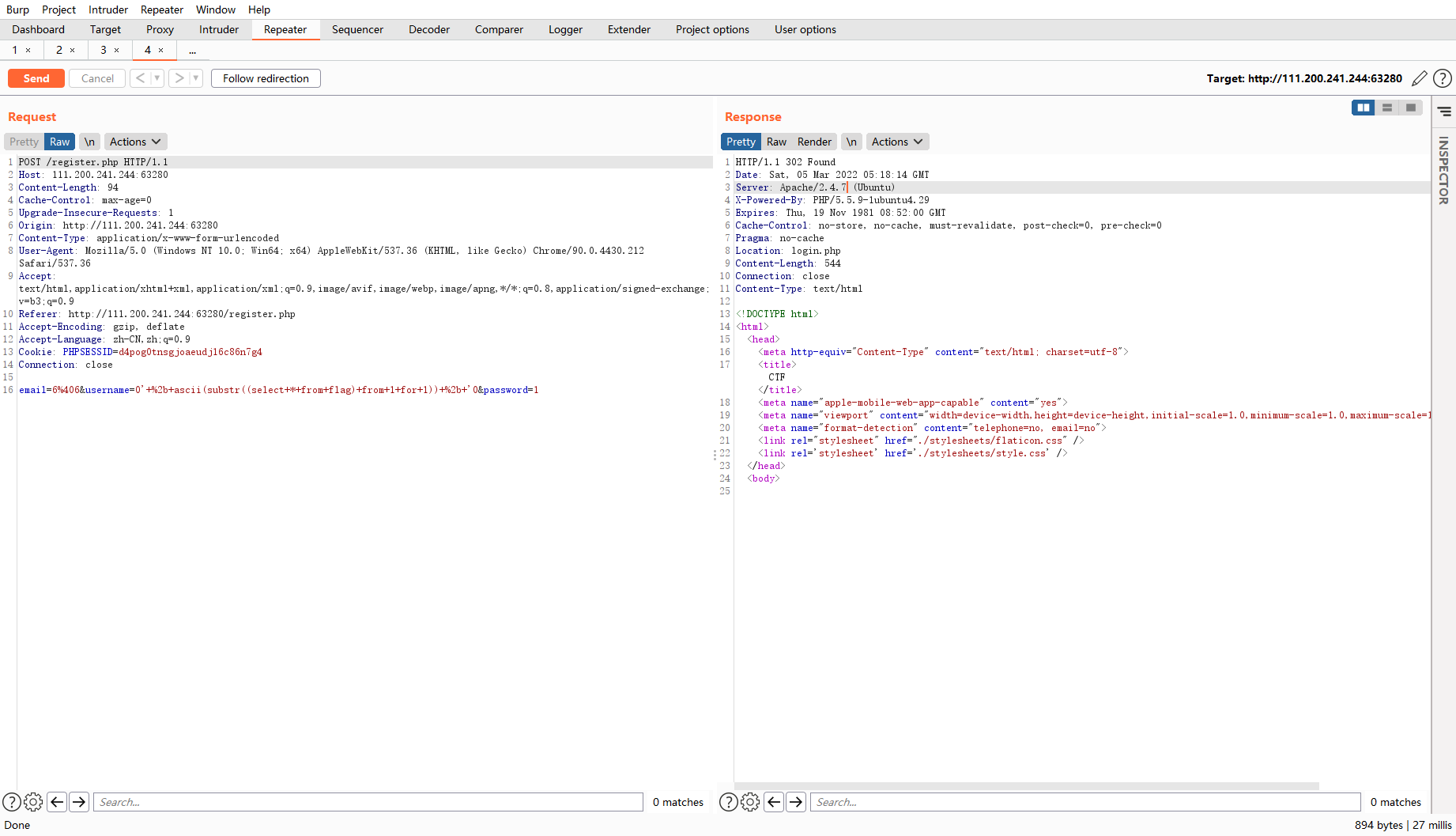Click the orange Send button
Screen dimensions: 1456x836
click(x=36, y=78)
